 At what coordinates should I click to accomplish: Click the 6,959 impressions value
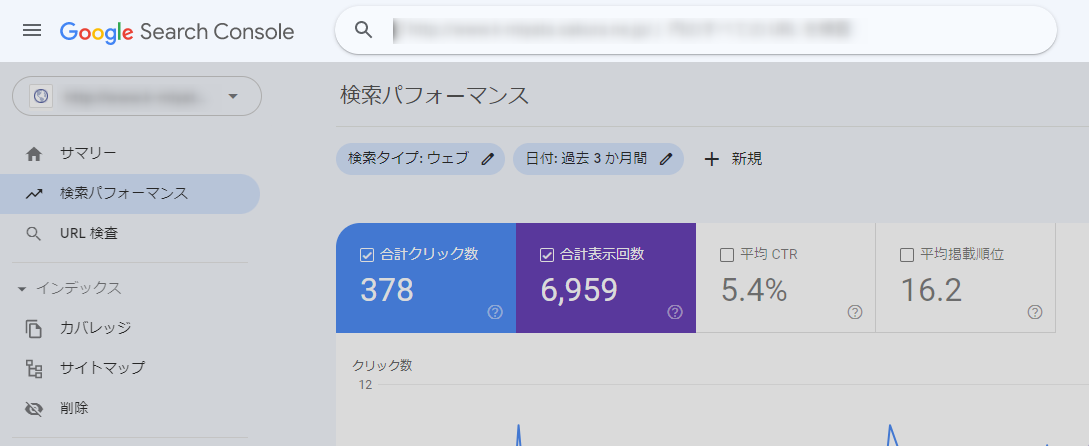(x=579, y=290)
